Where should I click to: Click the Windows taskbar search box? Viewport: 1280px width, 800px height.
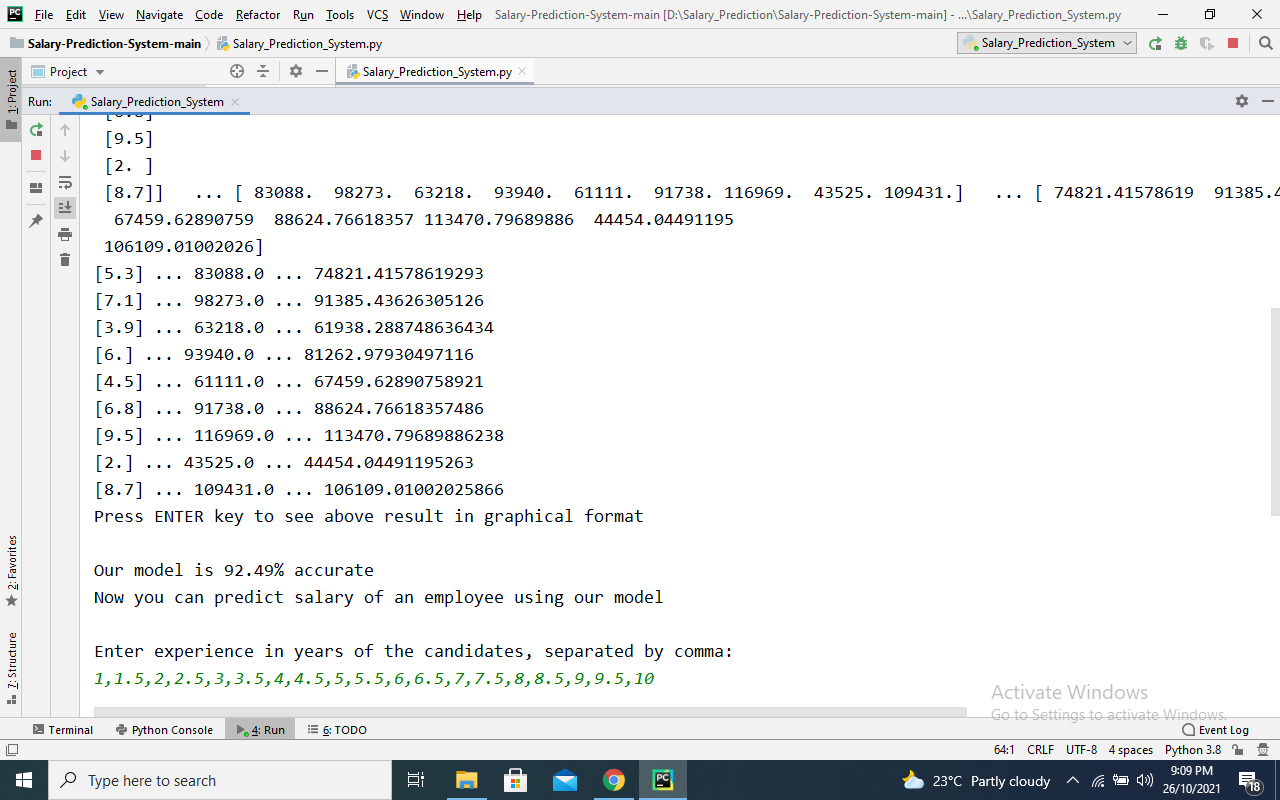pos(219,780)
